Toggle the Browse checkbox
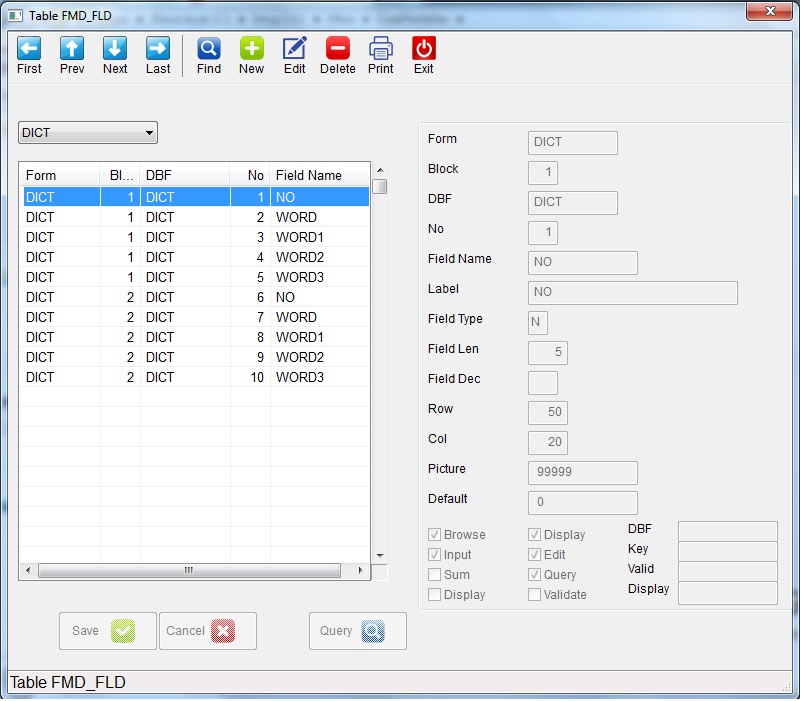The width and height of the screenshot is (802, 701). (434, 535)
